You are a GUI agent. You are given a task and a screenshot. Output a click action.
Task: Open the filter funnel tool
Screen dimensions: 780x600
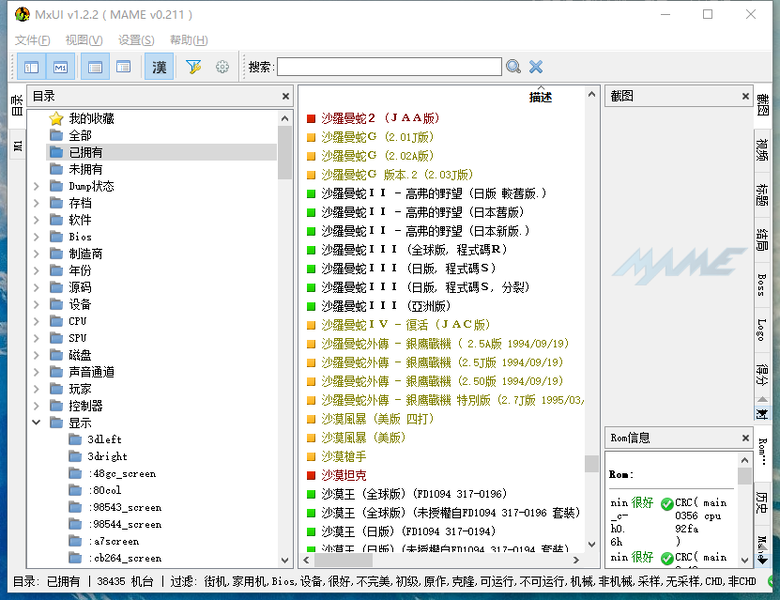[193, 67]
